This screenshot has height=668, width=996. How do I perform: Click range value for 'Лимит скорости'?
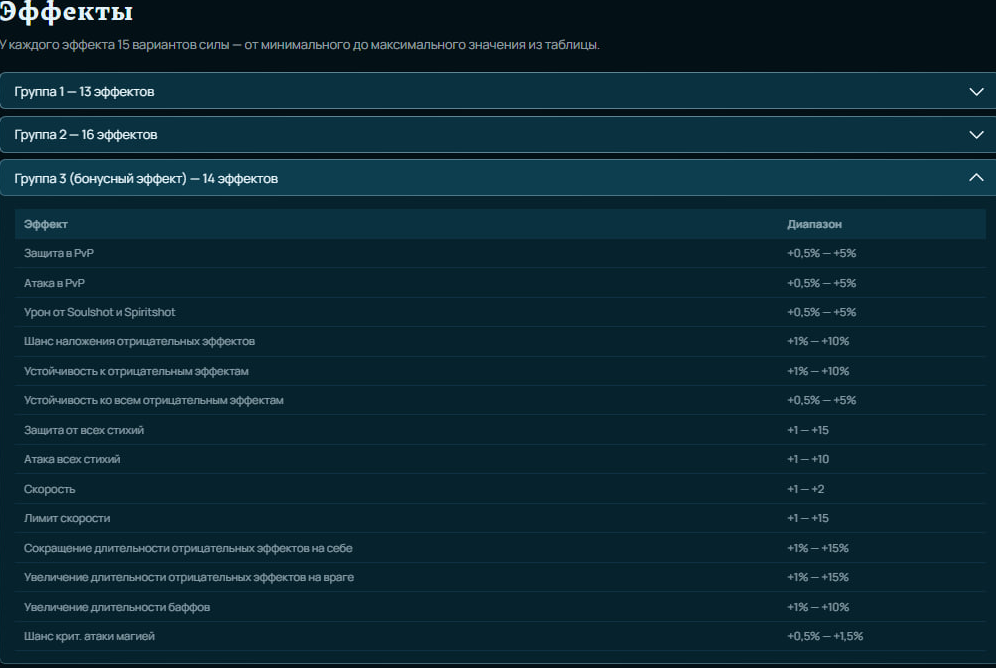[x=808, y=518]
